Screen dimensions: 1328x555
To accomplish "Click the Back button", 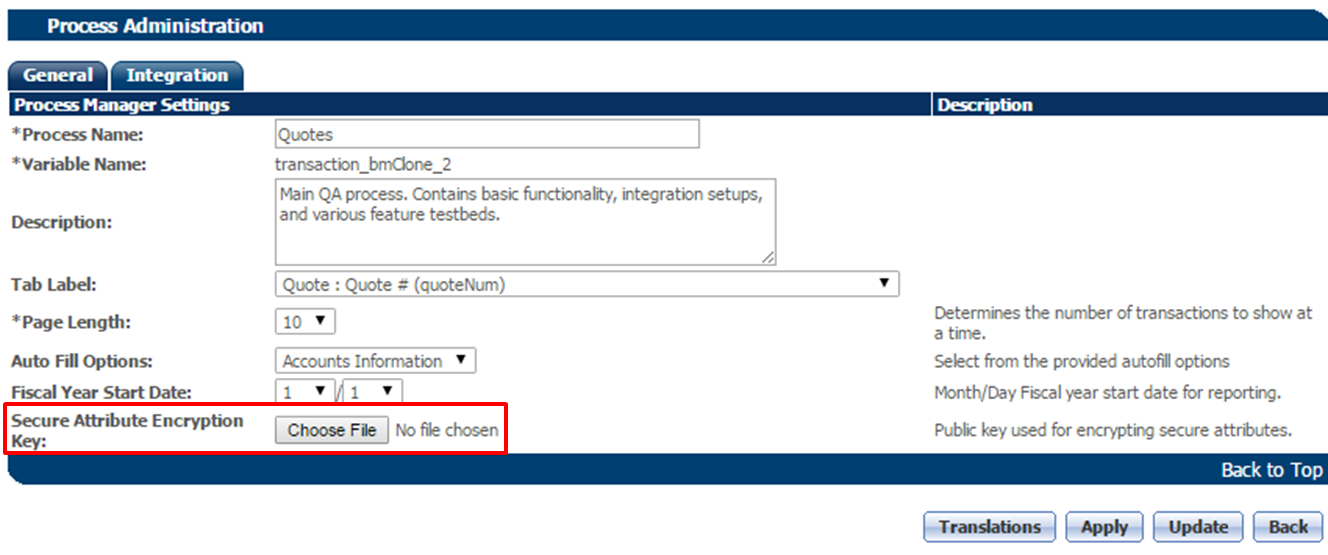I will click(x=1288, y=527).
